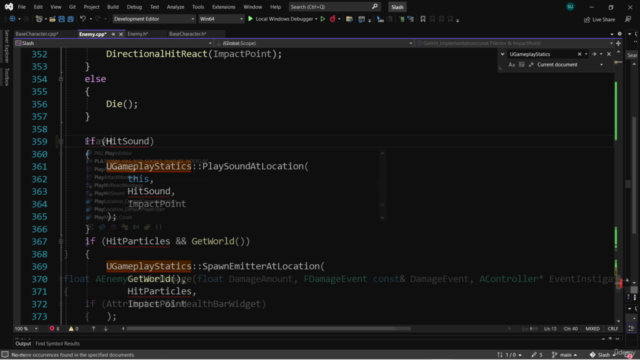Screen dimensions: 640x360
Task: Click pending changes pencil in status bar
Action: 537,355
